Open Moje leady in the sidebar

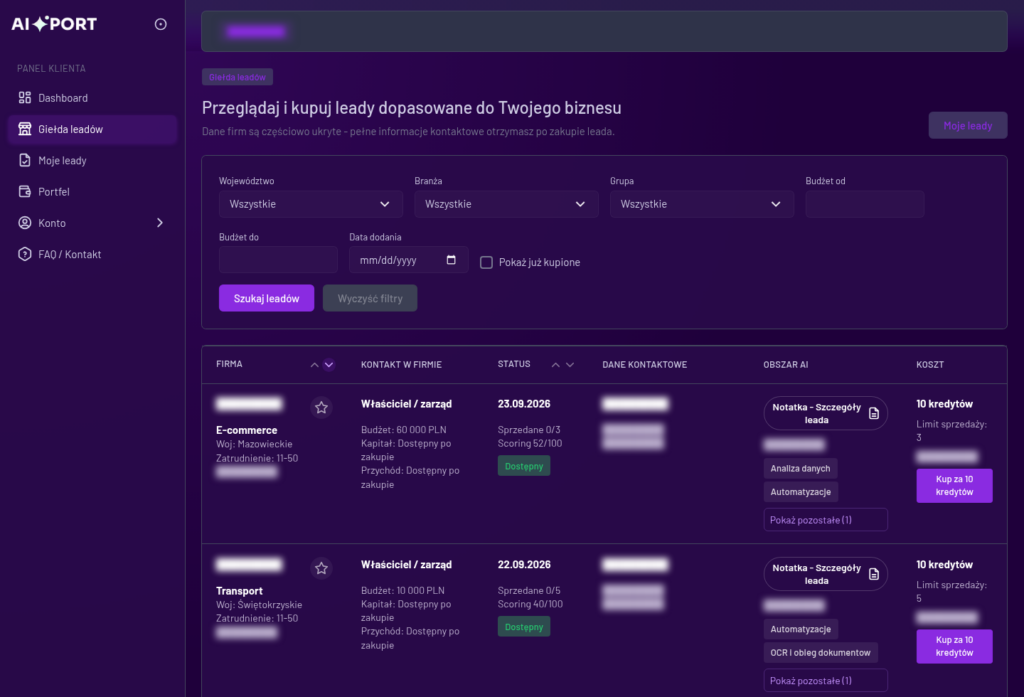92,160
